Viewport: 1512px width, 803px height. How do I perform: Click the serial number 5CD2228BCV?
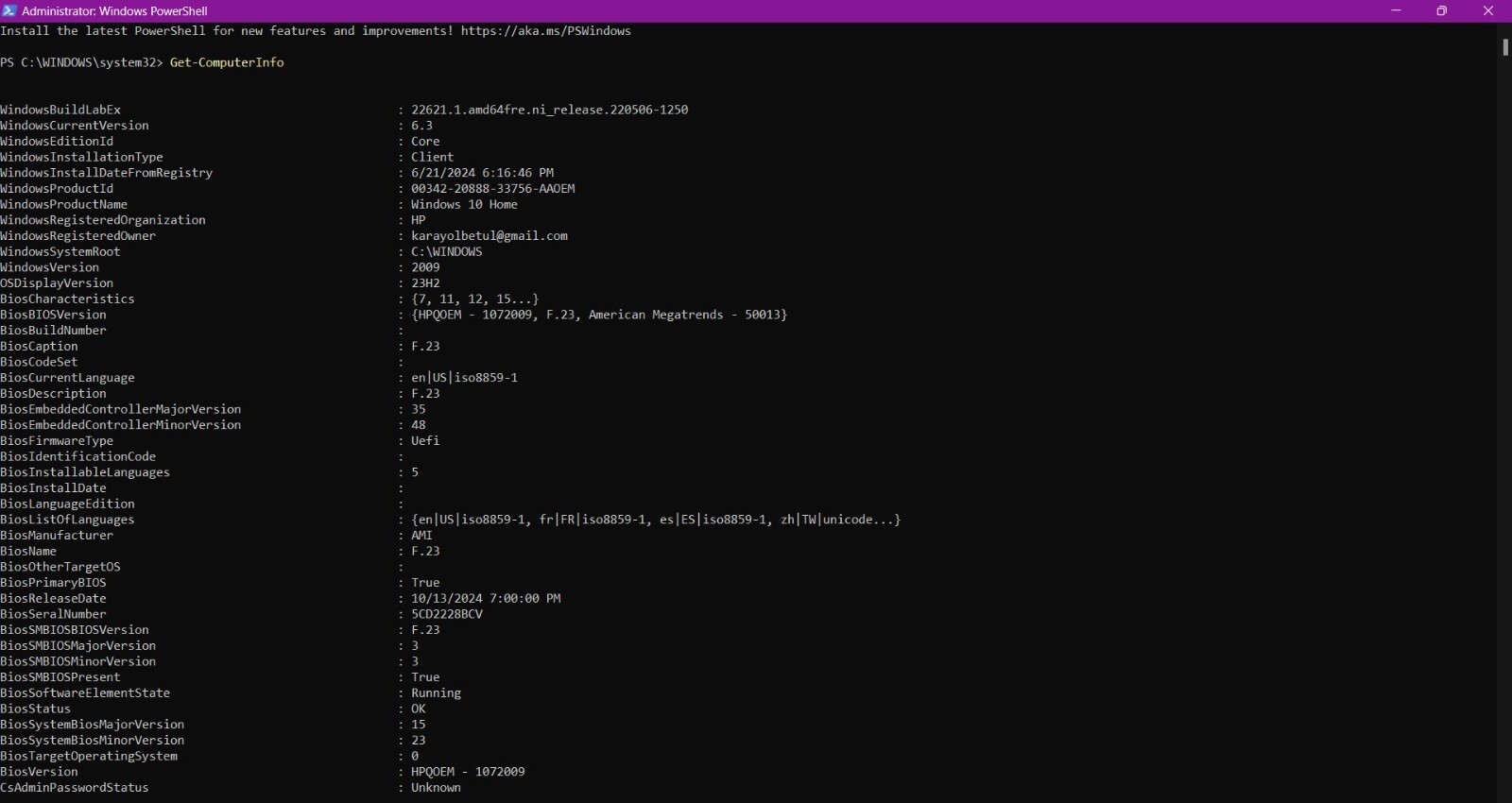(x=446, y=614)
